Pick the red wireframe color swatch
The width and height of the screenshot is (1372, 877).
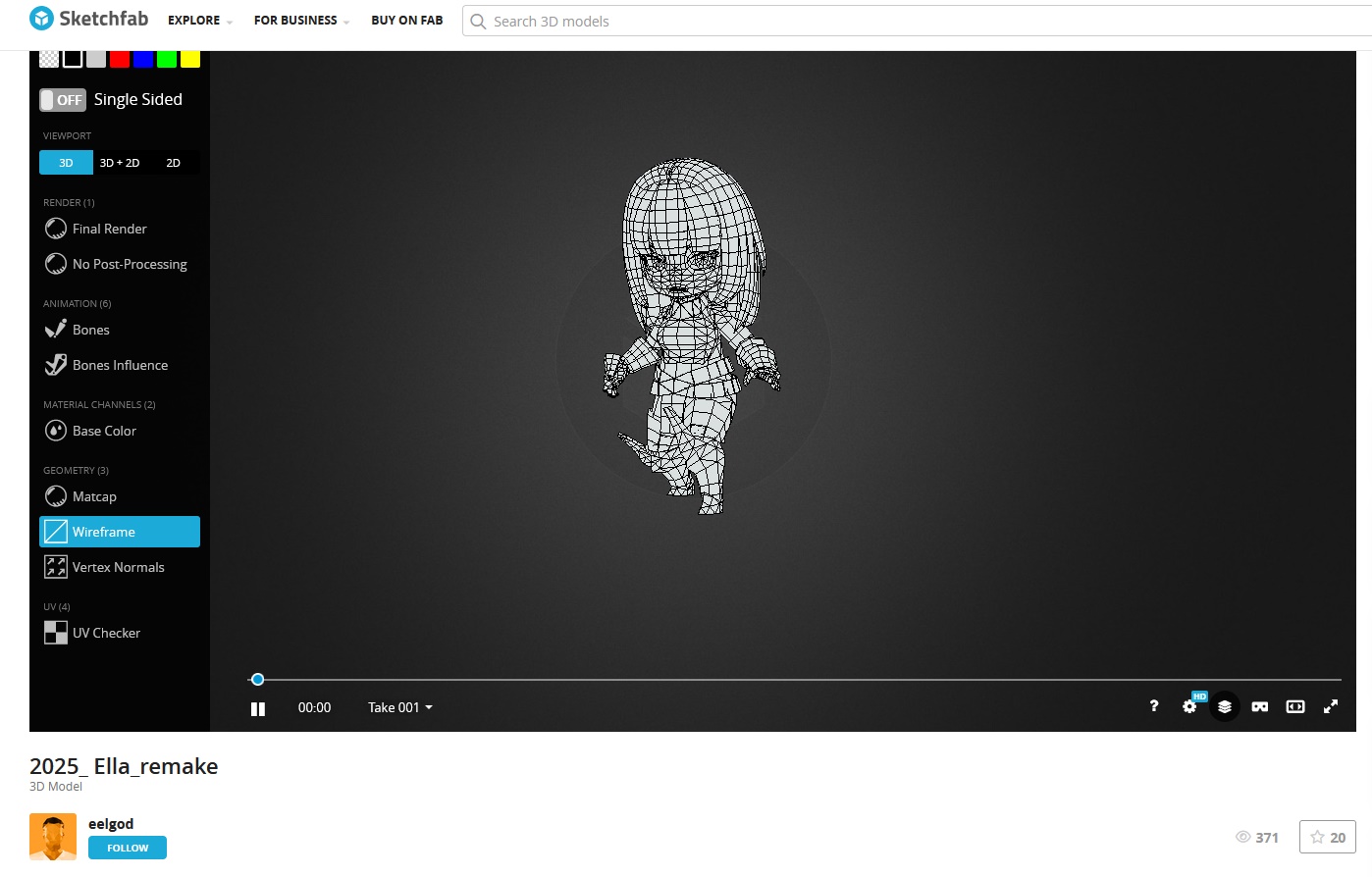click(x=120, y=59)
